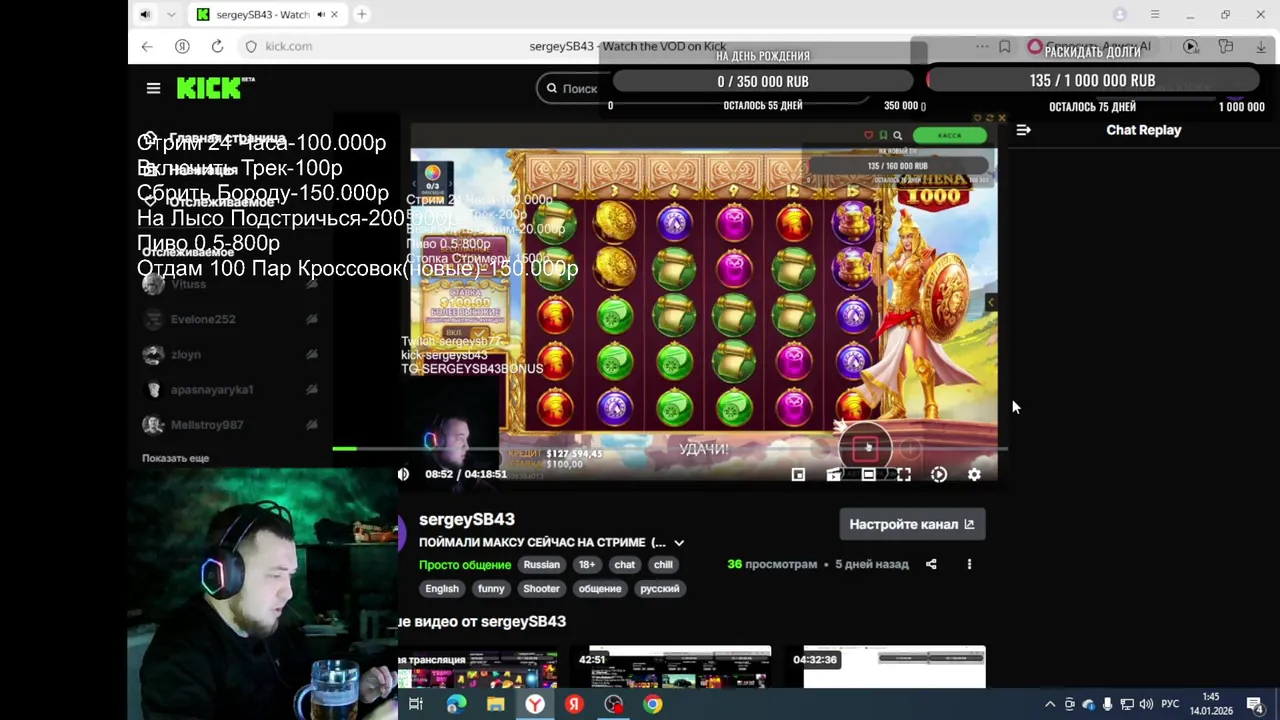The image size is (1280, 720).
Task: Select the 'Shooter' tag
Action: [541, 588]
